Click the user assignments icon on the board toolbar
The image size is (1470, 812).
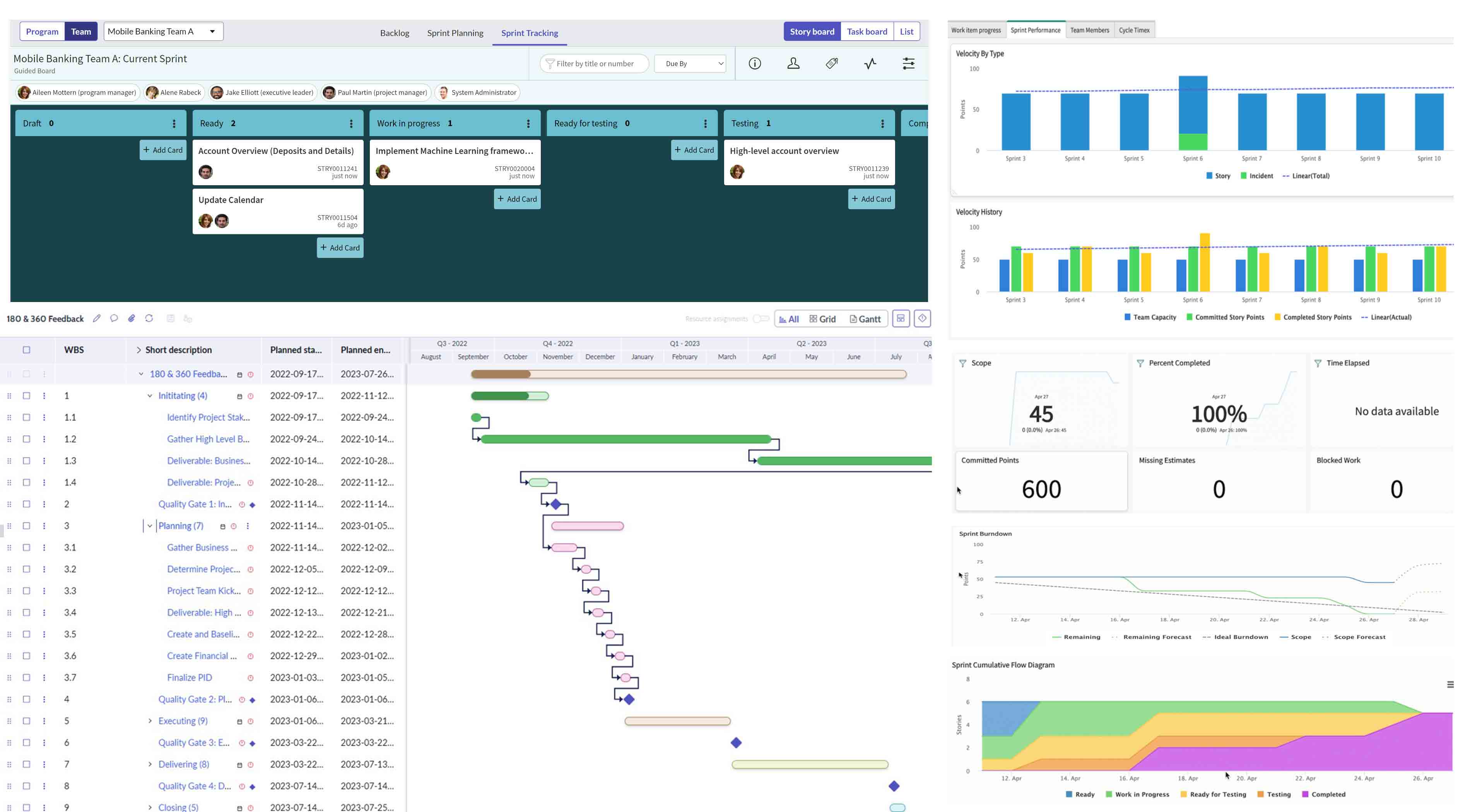pos(793,63)
